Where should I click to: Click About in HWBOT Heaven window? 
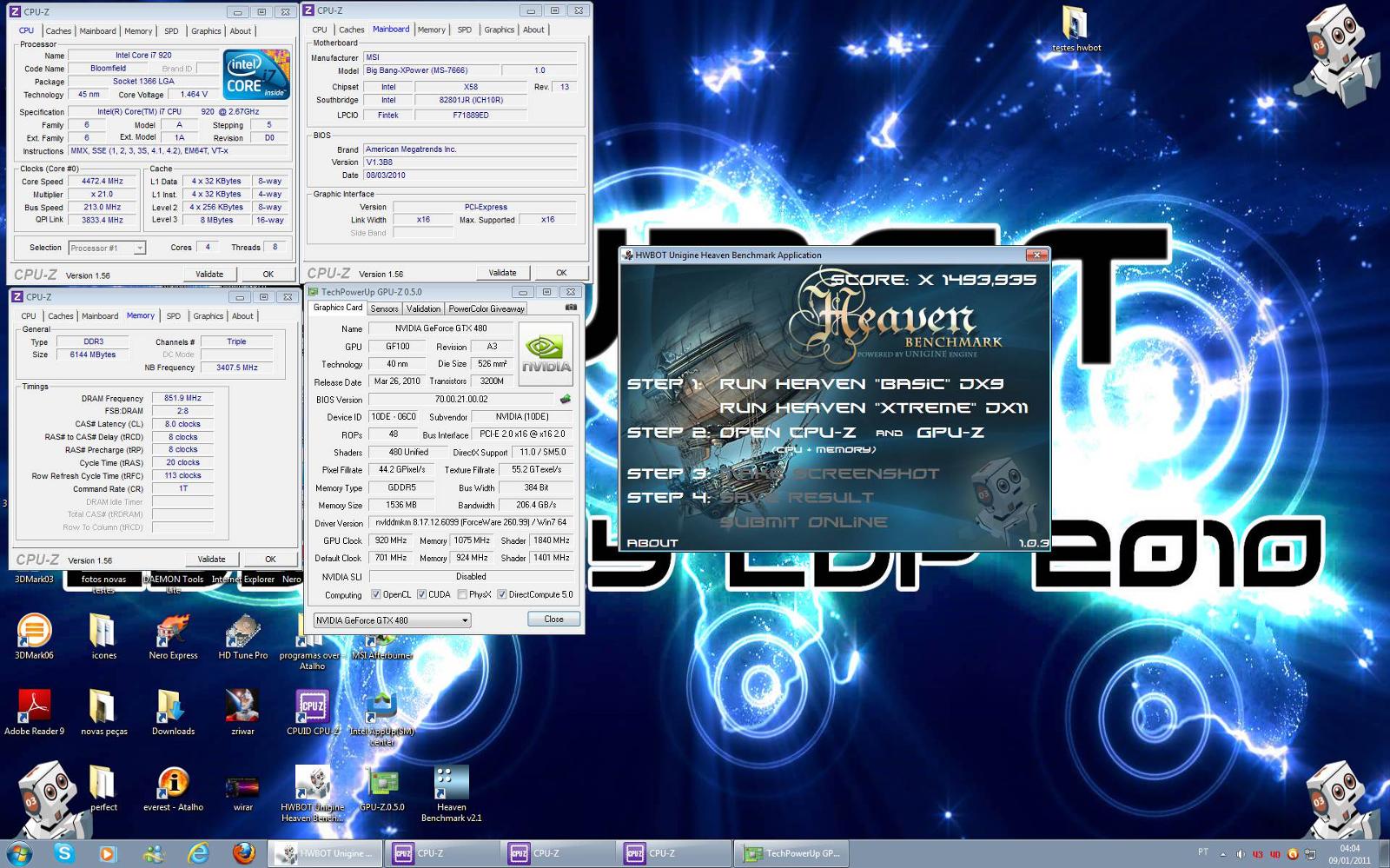point(652,543)
